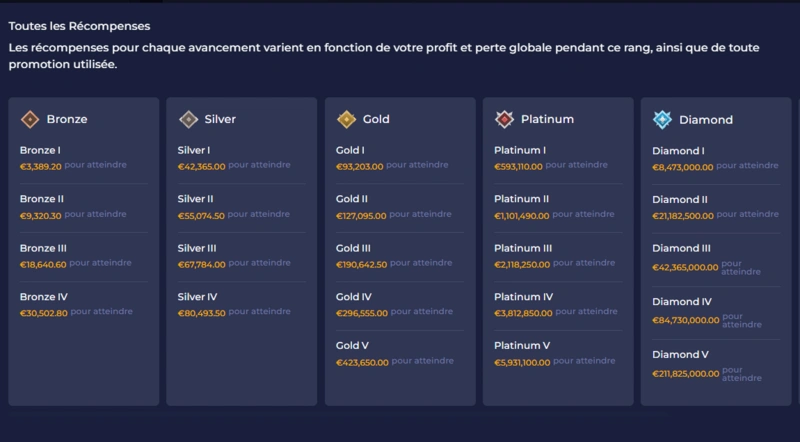Image resolution: width=800 pixels, height=442 pixels.
Task: Select the Gold V reward row
Action: pyautogui.click(x=399, y=354)
